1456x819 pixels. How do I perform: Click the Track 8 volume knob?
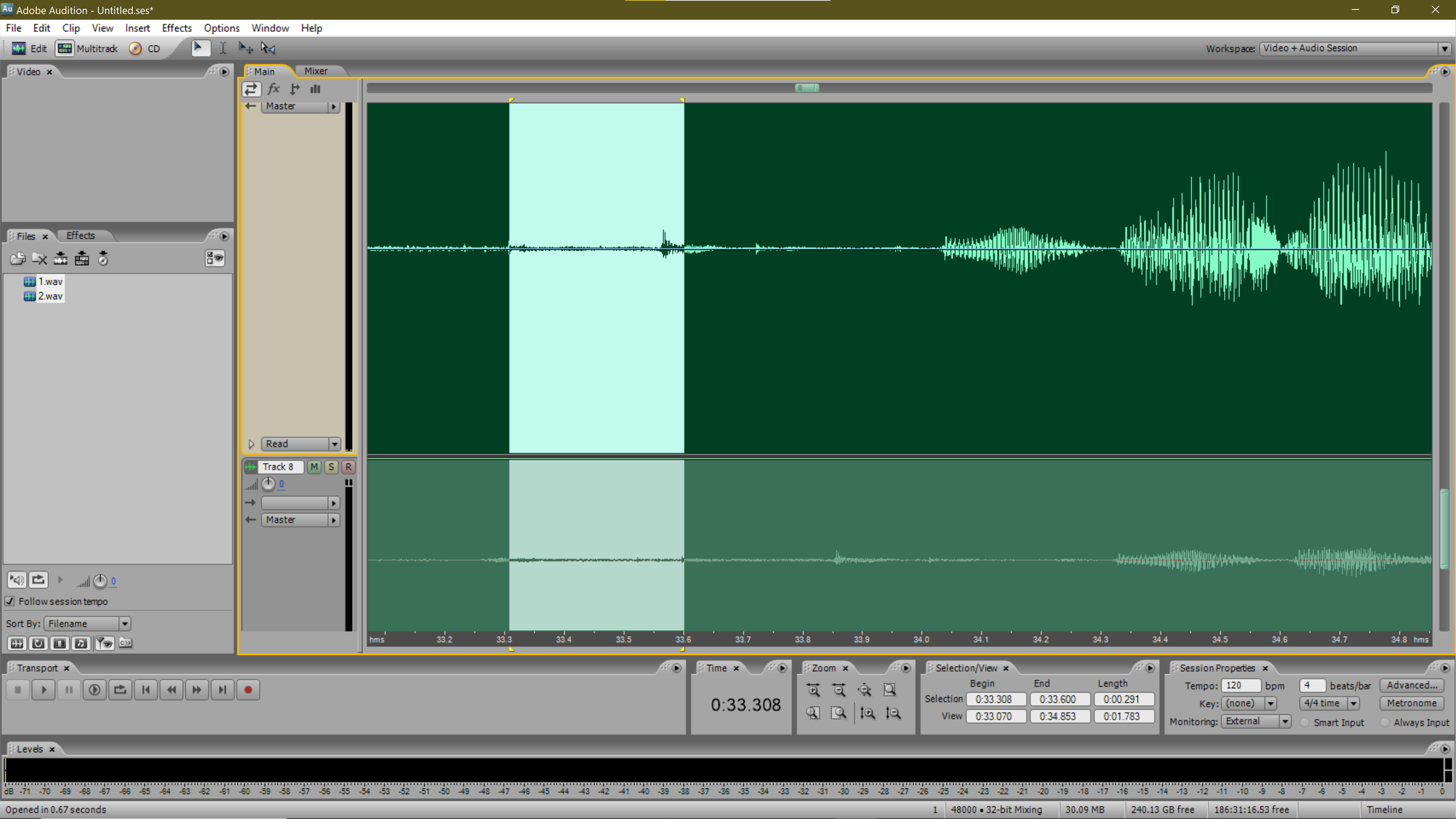[268, 484]
